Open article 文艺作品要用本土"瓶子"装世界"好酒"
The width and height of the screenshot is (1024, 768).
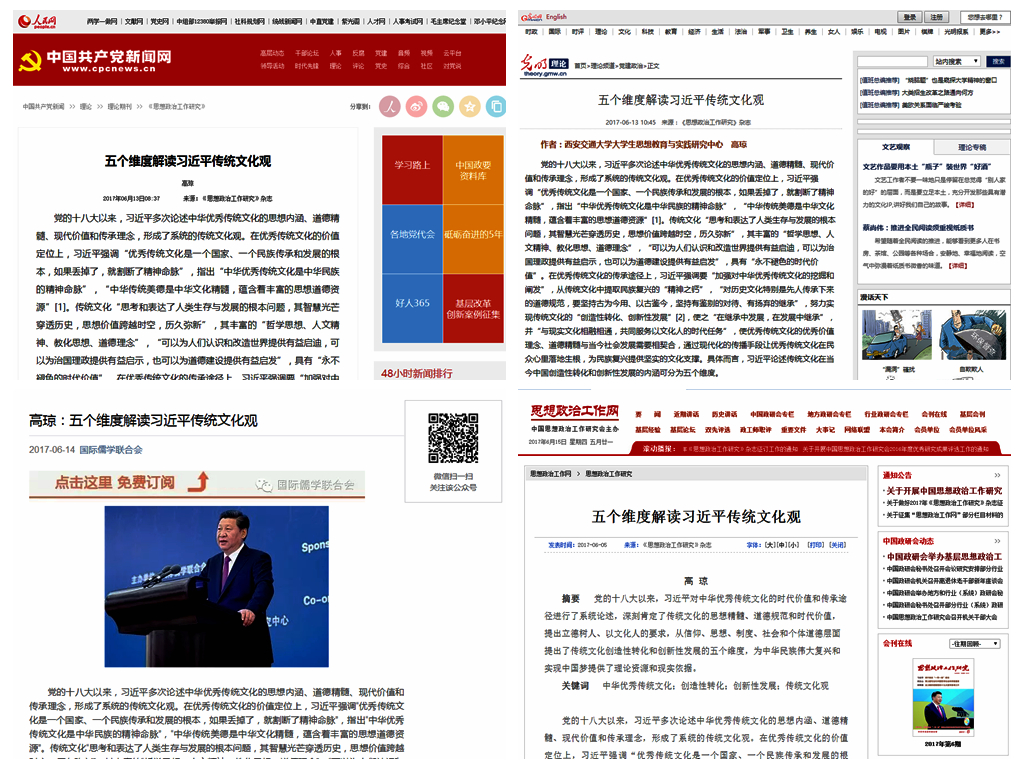(x=926, y=167)
